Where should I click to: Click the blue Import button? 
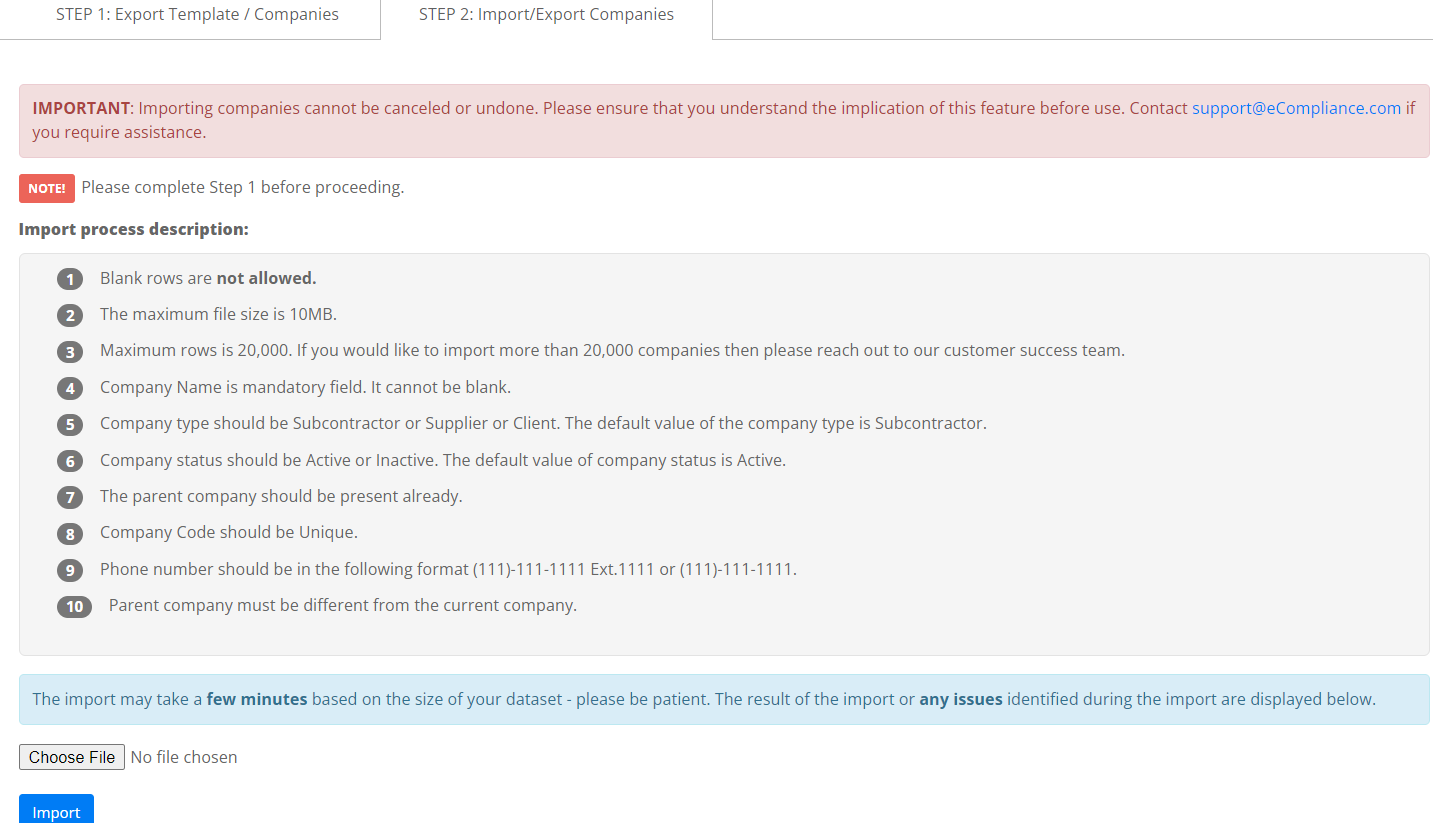(56, 809)
